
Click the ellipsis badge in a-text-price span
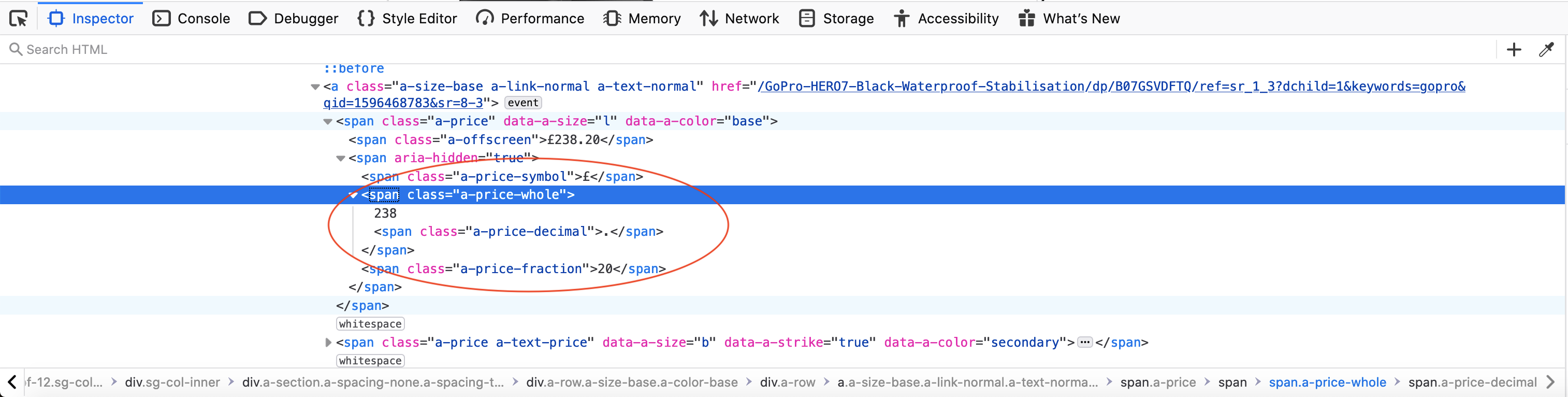point(1085,342)
